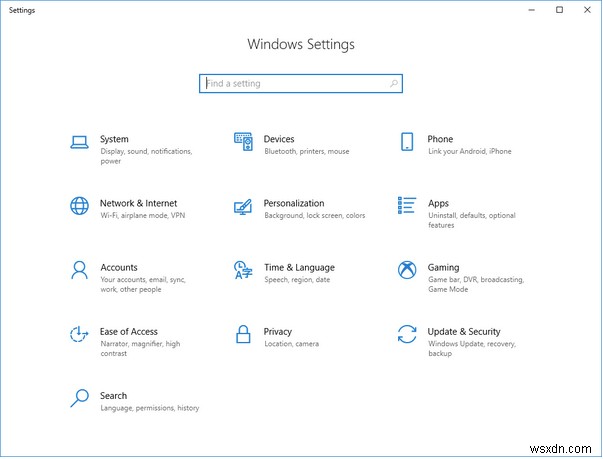
Task: Maximize the Settings window
Action: 559,10
